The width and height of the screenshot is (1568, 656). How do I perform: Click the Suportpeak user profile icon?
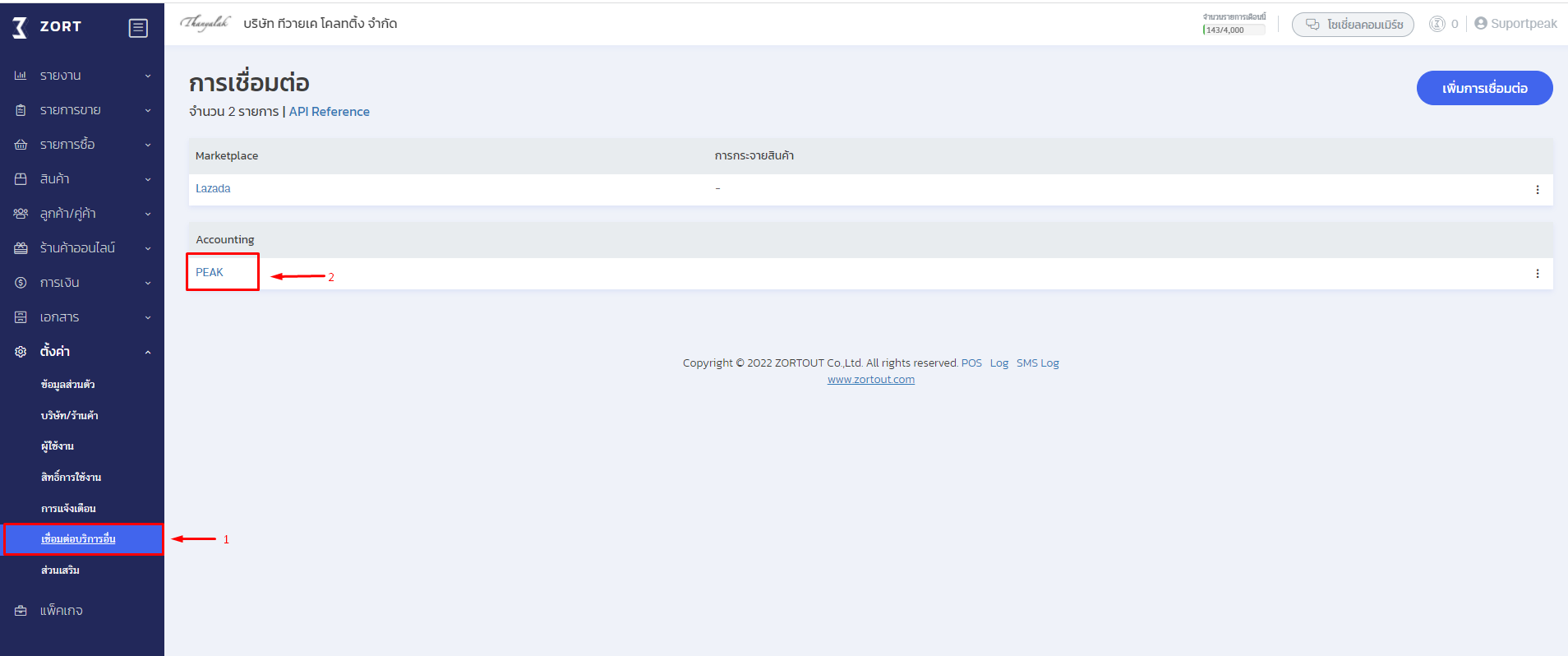coord(1481,23)
